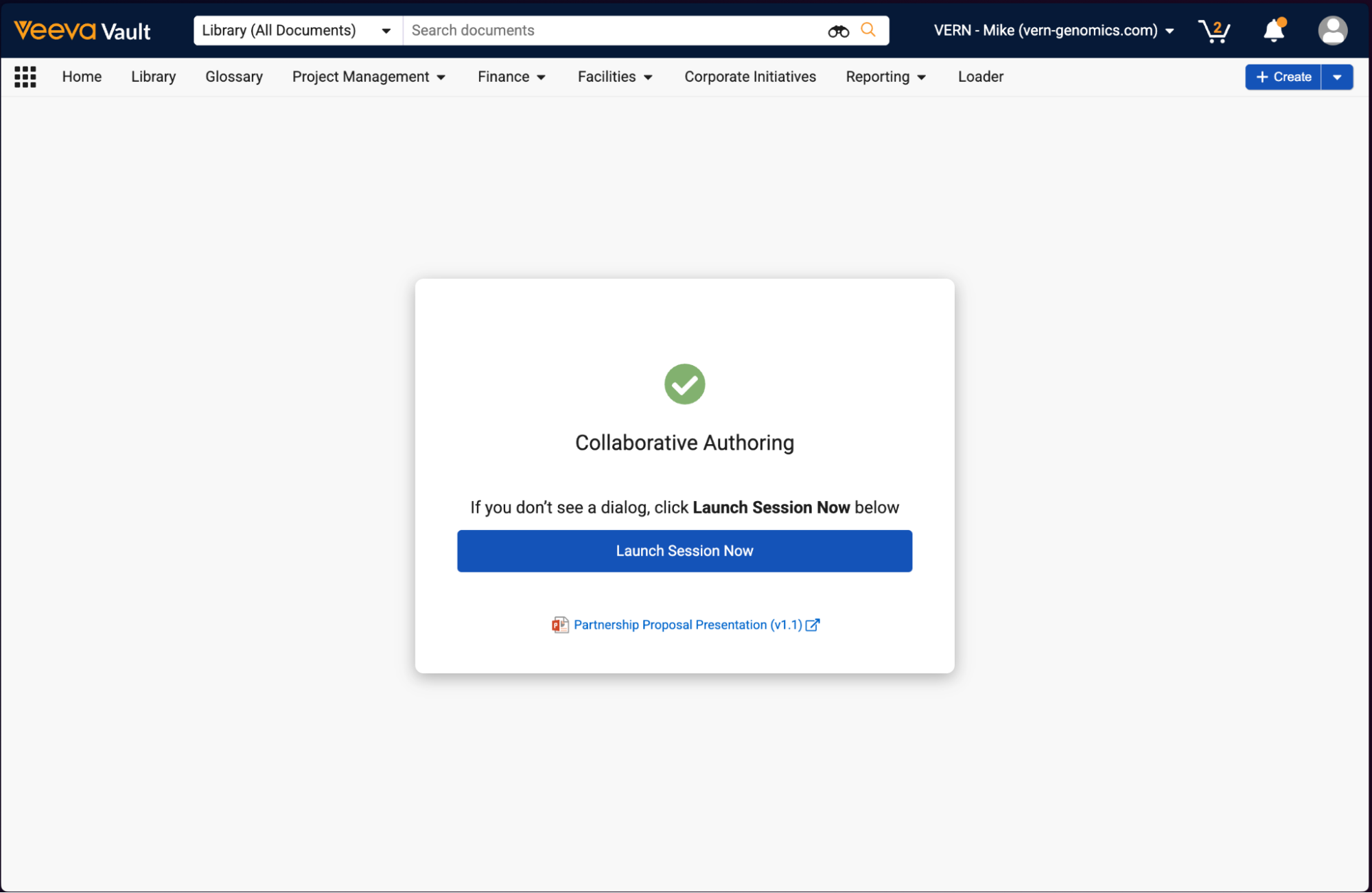This screenshot has height=893, width=1372.
Task: Expand the Create button arrow menu
Action: point(1337,77)
